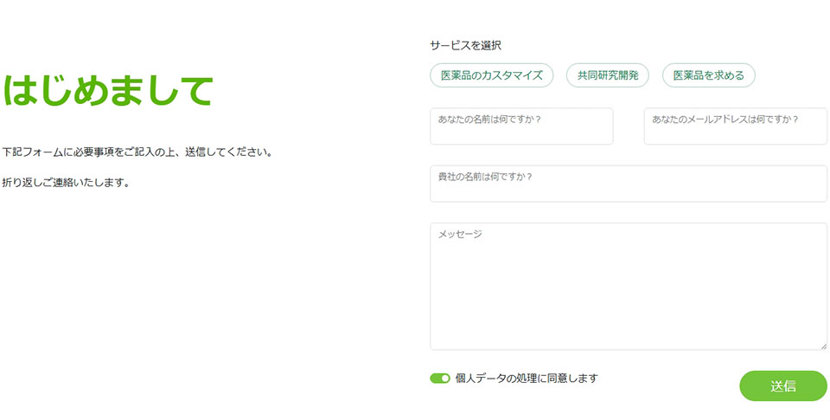The image size is (830, 420).
Task: Click the 折り返しご連絡いたします text line
Action: point(66,183)
